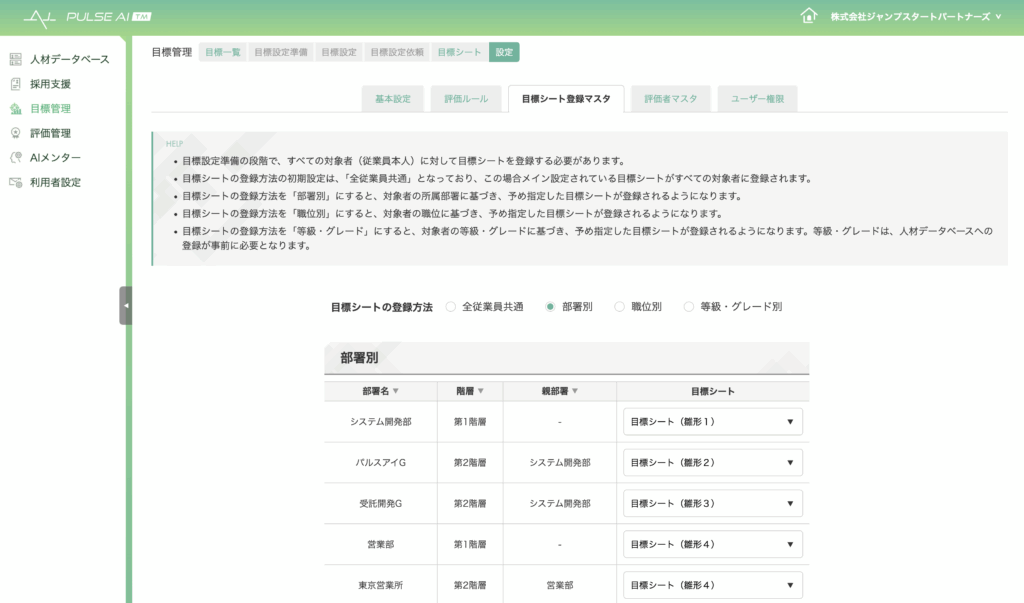
Task: Click the 採用支援 sidebar icon
Action: tap(15, 84)
